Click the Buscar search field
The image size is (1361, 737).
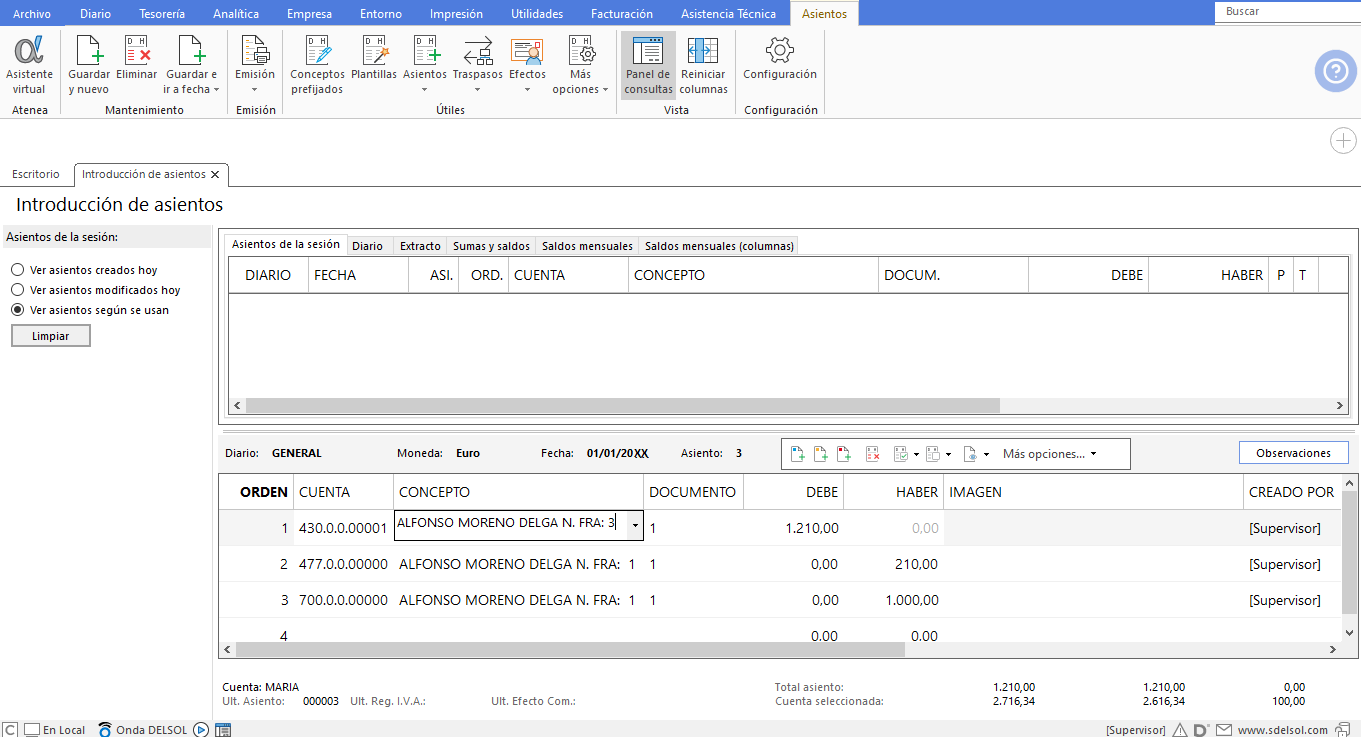(1288, 12)
